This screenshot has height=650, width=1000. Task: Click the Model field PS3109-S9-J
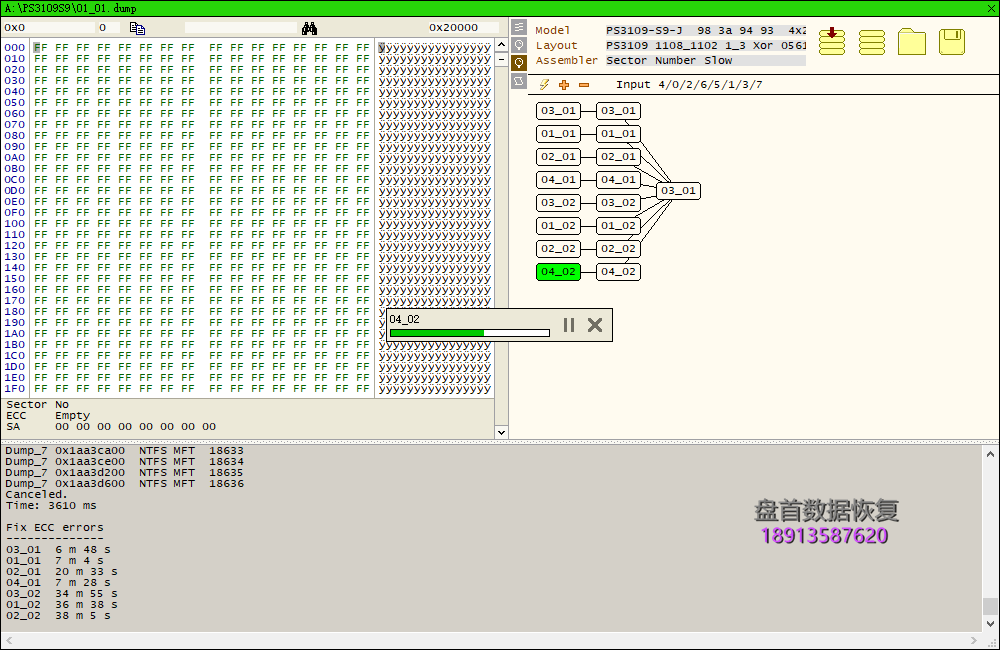click(705, 30)
